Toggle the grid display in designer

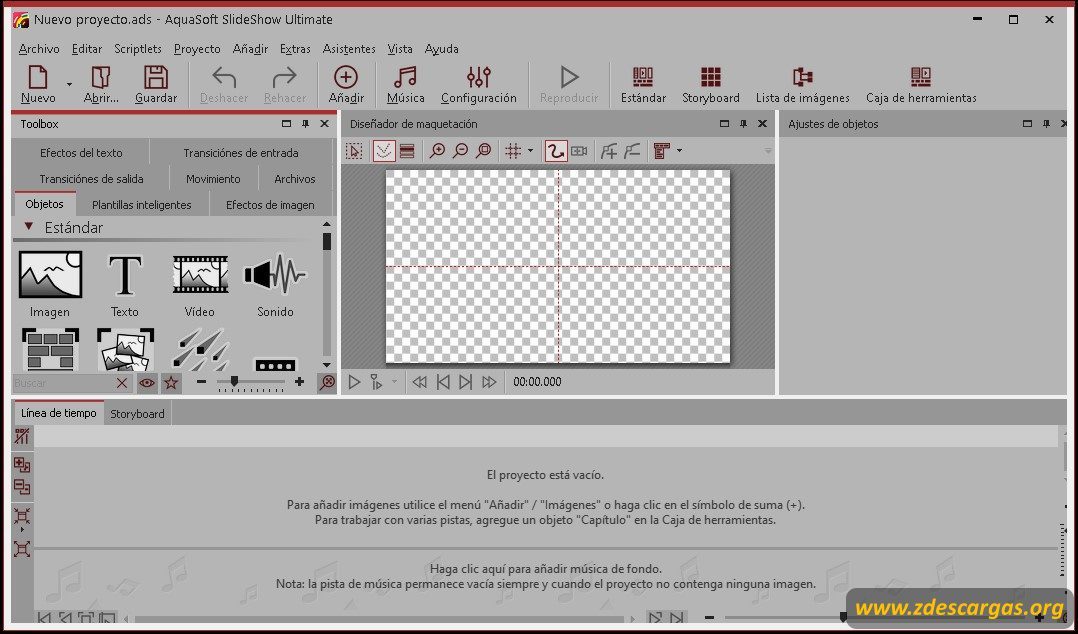[513, 151]
